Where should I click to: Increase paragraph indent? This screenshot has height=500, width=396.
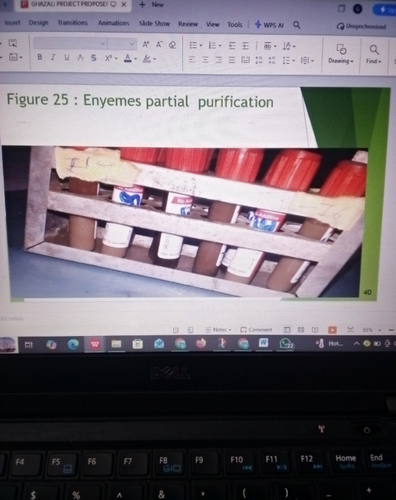246,46
